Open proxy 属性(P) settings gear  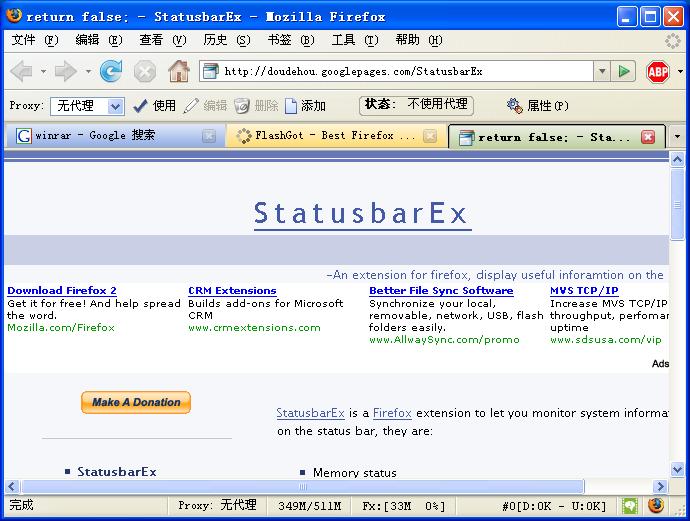point(538,106)
